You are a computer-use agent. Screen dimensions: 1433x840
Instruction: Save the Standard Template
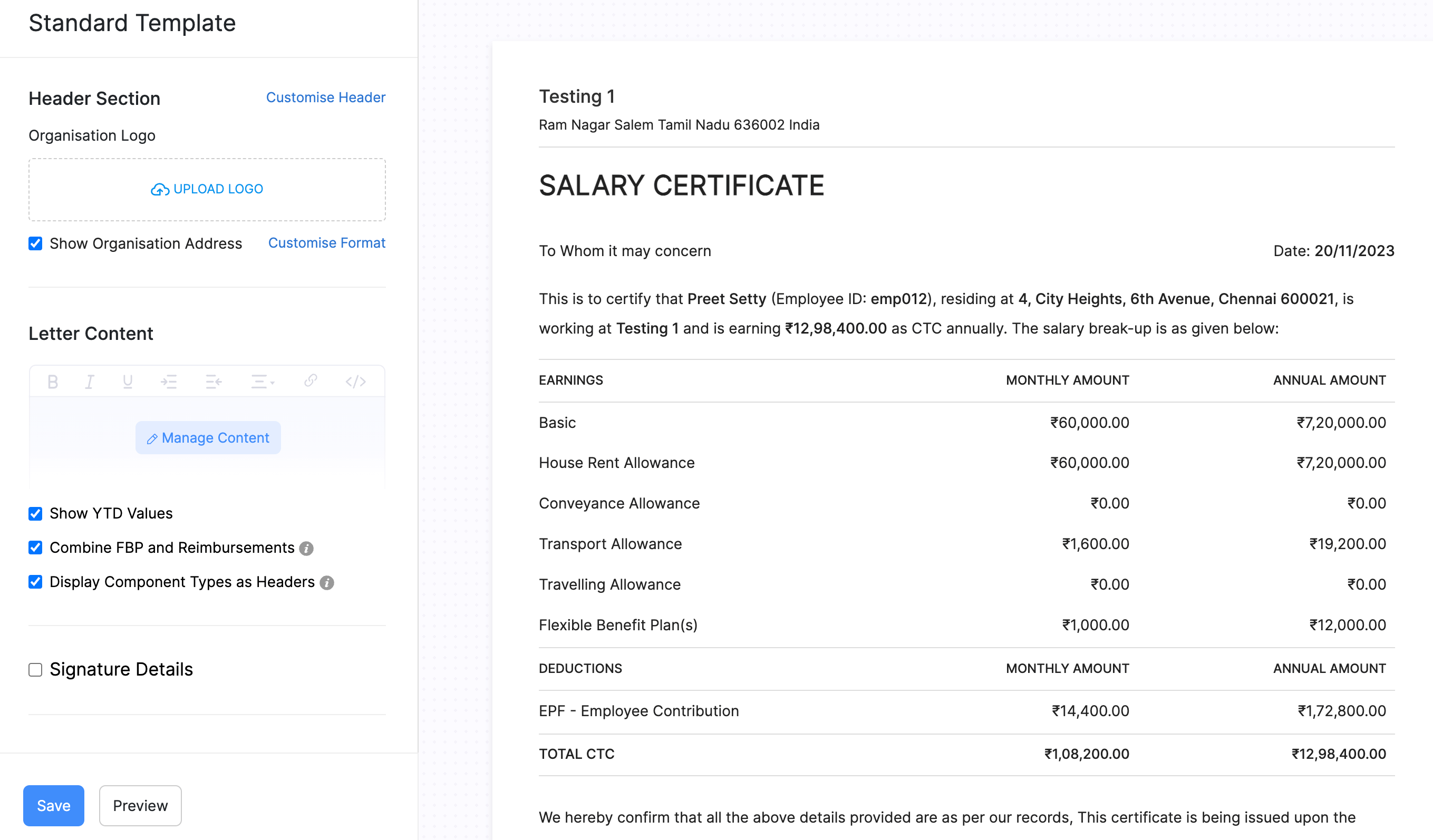(53, 805)
